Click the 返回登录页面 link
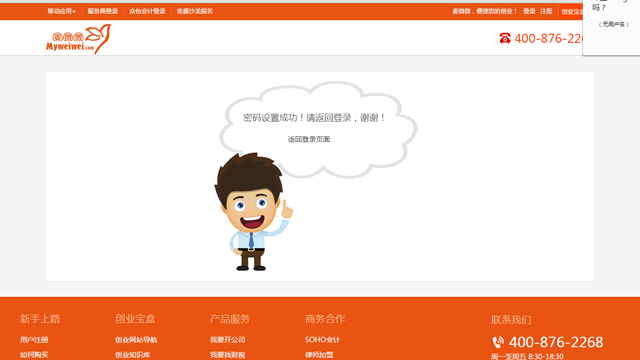This screenshot has width=640, height=360. (309, 139)
